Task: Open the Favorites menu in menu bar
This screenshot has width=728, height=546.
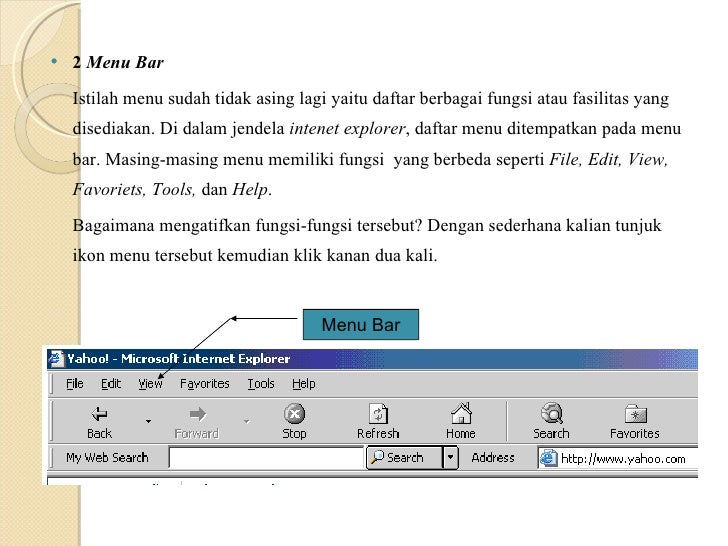Action: click(205, 384)
